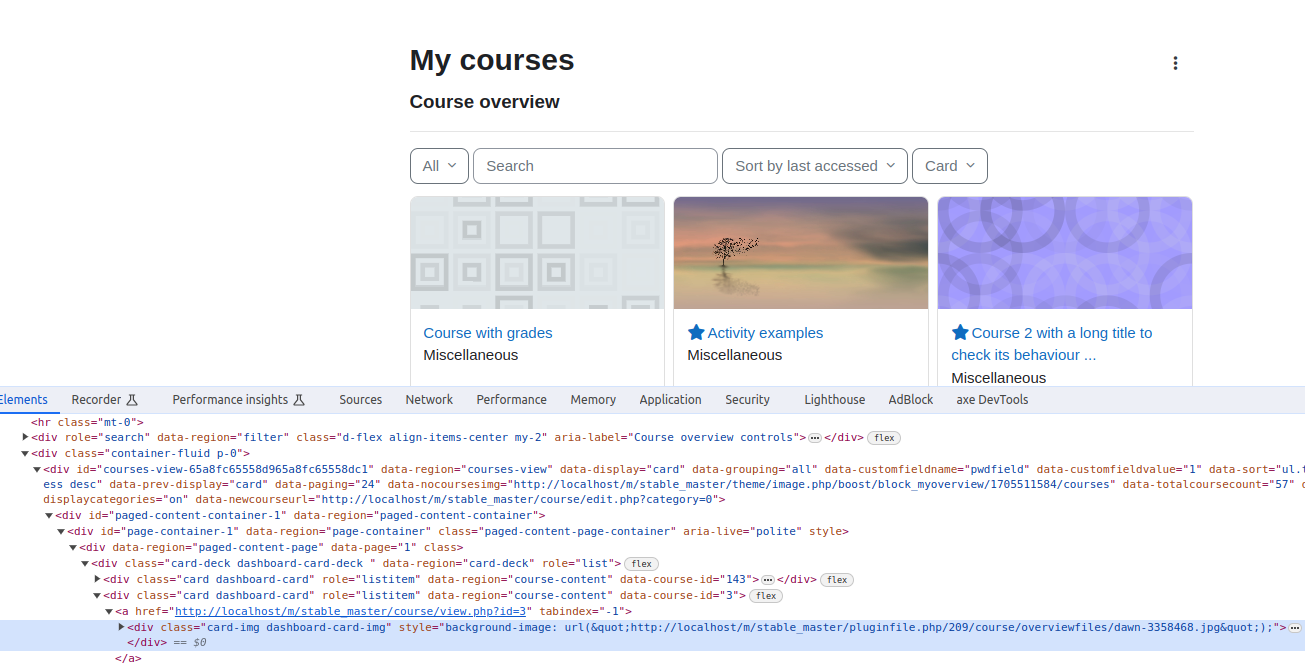Click the flex badge on role="search" row
The width and height of the screenshot is (1305, 669).
(x=882, y=438)
